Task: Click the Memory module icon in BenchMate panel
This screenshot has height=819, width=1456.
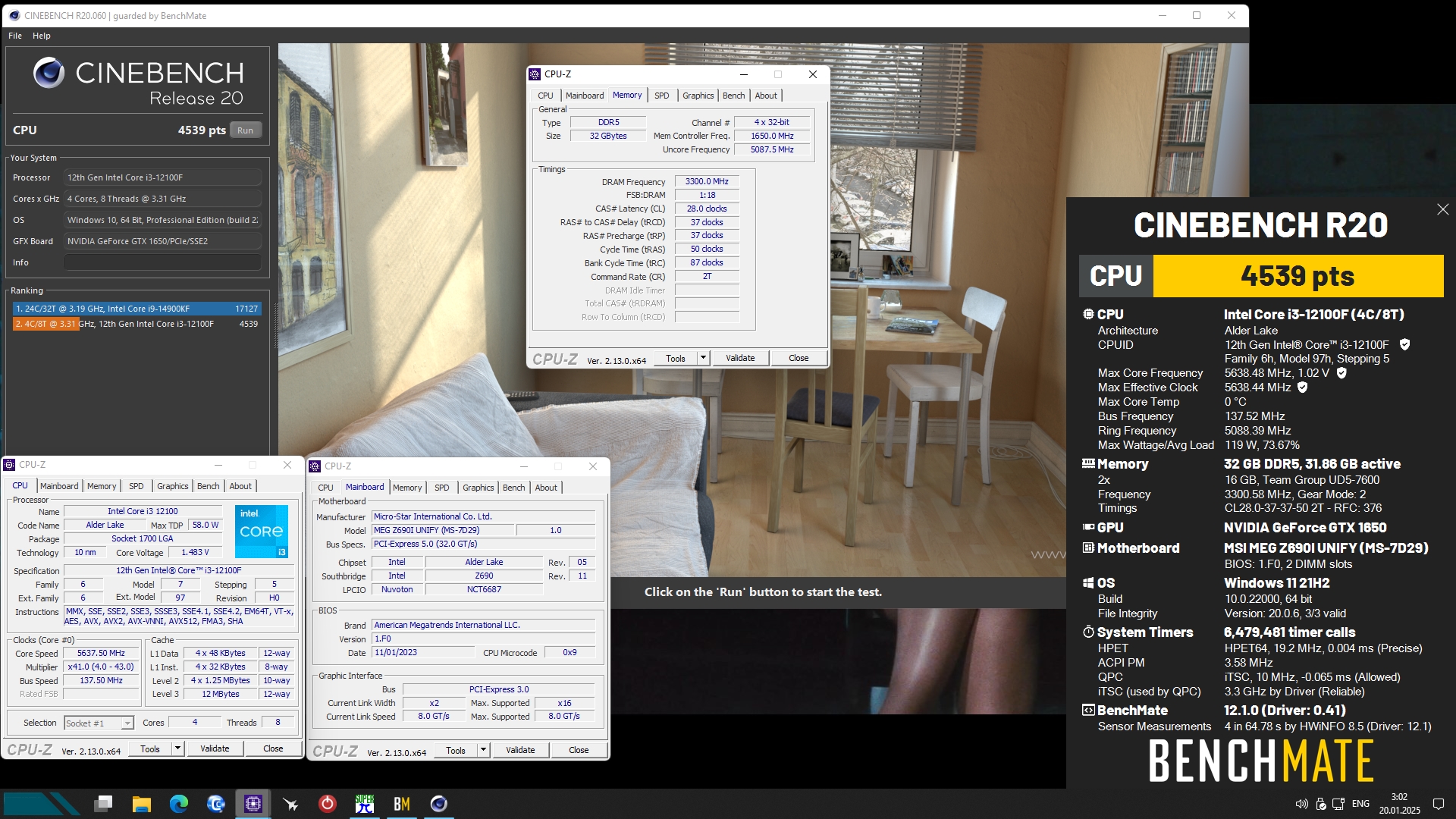Action: (1088, 463)
